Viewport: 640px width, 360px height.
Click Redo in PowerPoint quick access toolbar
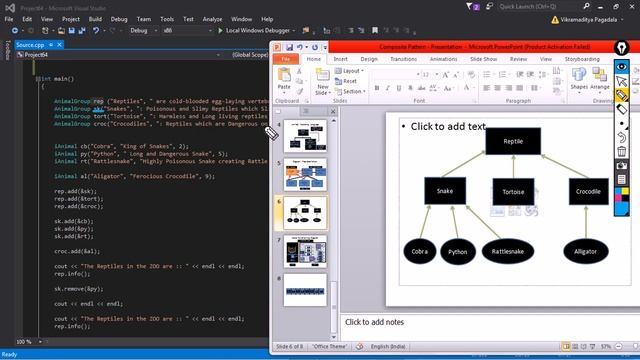[x=315, y=47]
